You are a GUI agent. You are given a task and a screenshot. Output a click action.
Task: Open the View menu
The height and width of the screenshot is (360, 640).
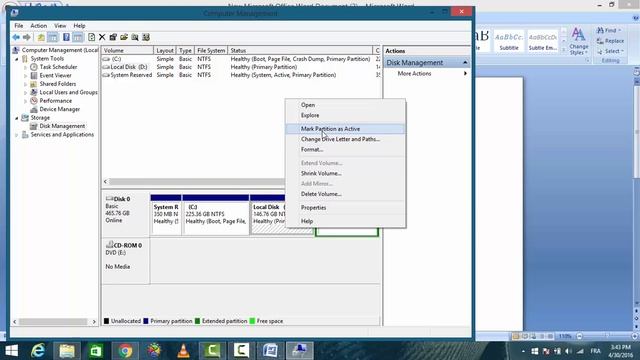(60, 26)
